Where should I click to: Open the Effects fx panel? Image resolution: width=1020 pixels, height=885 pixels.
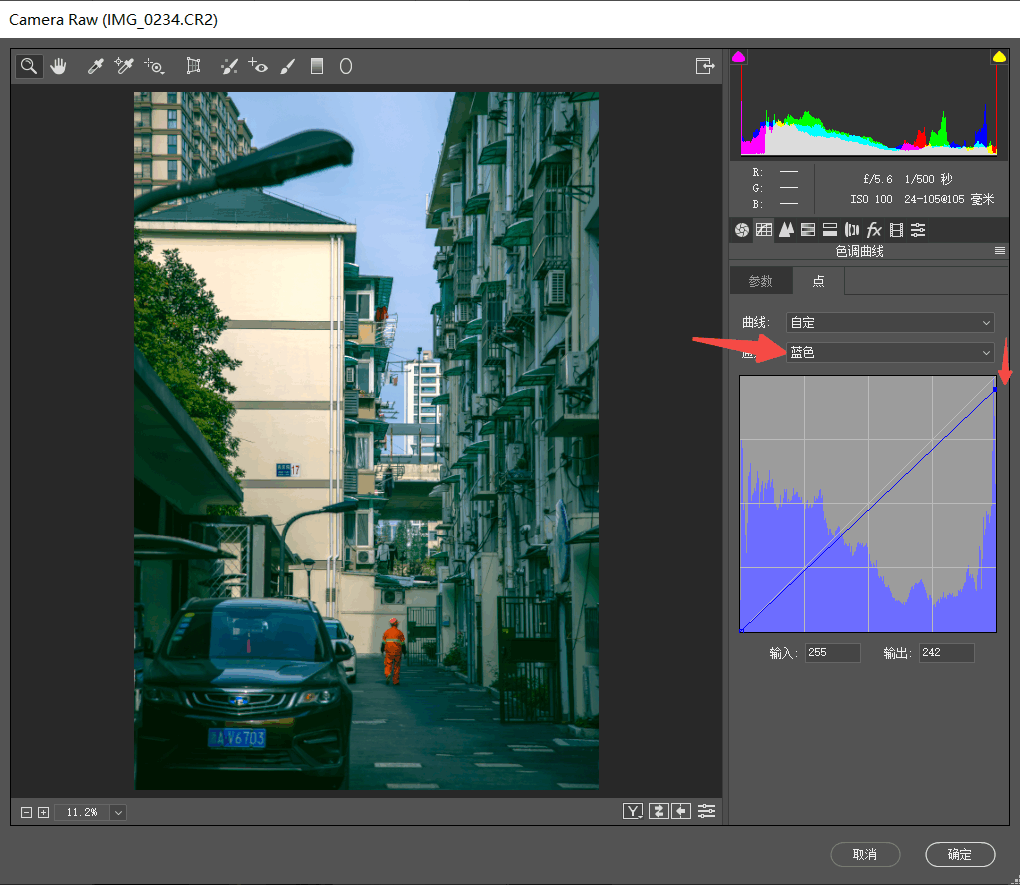point(874,230)
